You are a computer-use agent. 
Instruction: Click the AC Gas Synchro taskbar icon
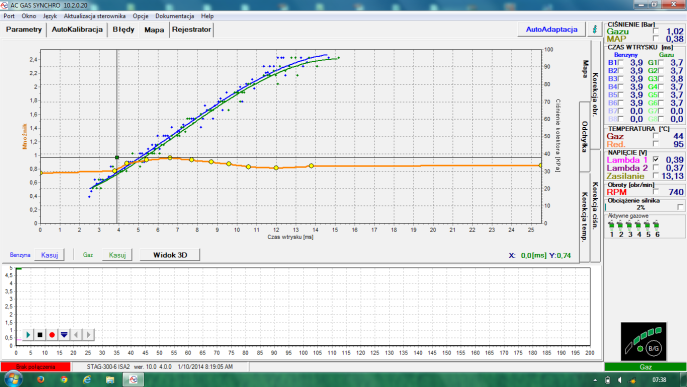pos(133,380)
